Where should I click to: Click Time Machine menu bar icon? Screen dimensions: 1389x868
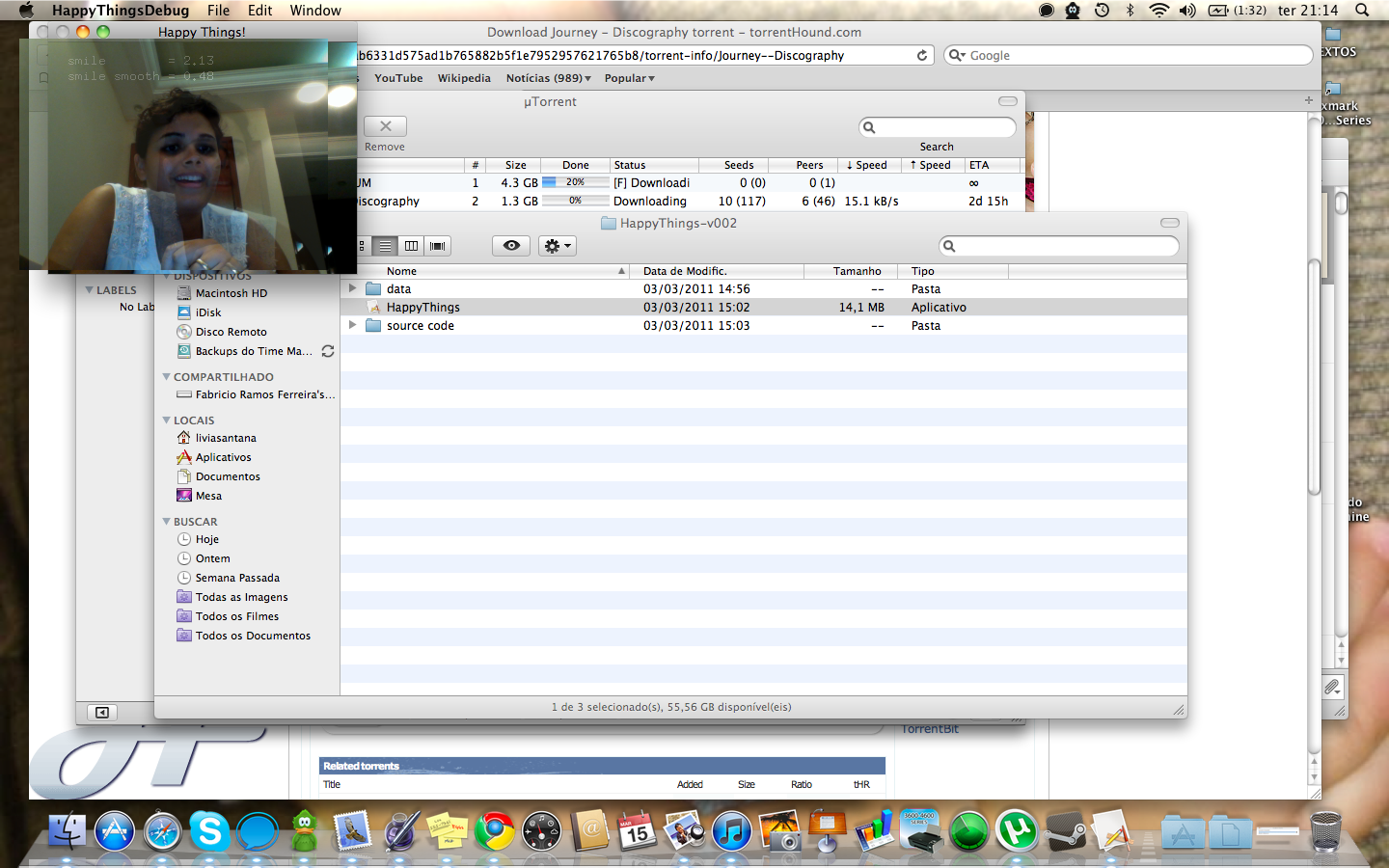coord(1102,10)
